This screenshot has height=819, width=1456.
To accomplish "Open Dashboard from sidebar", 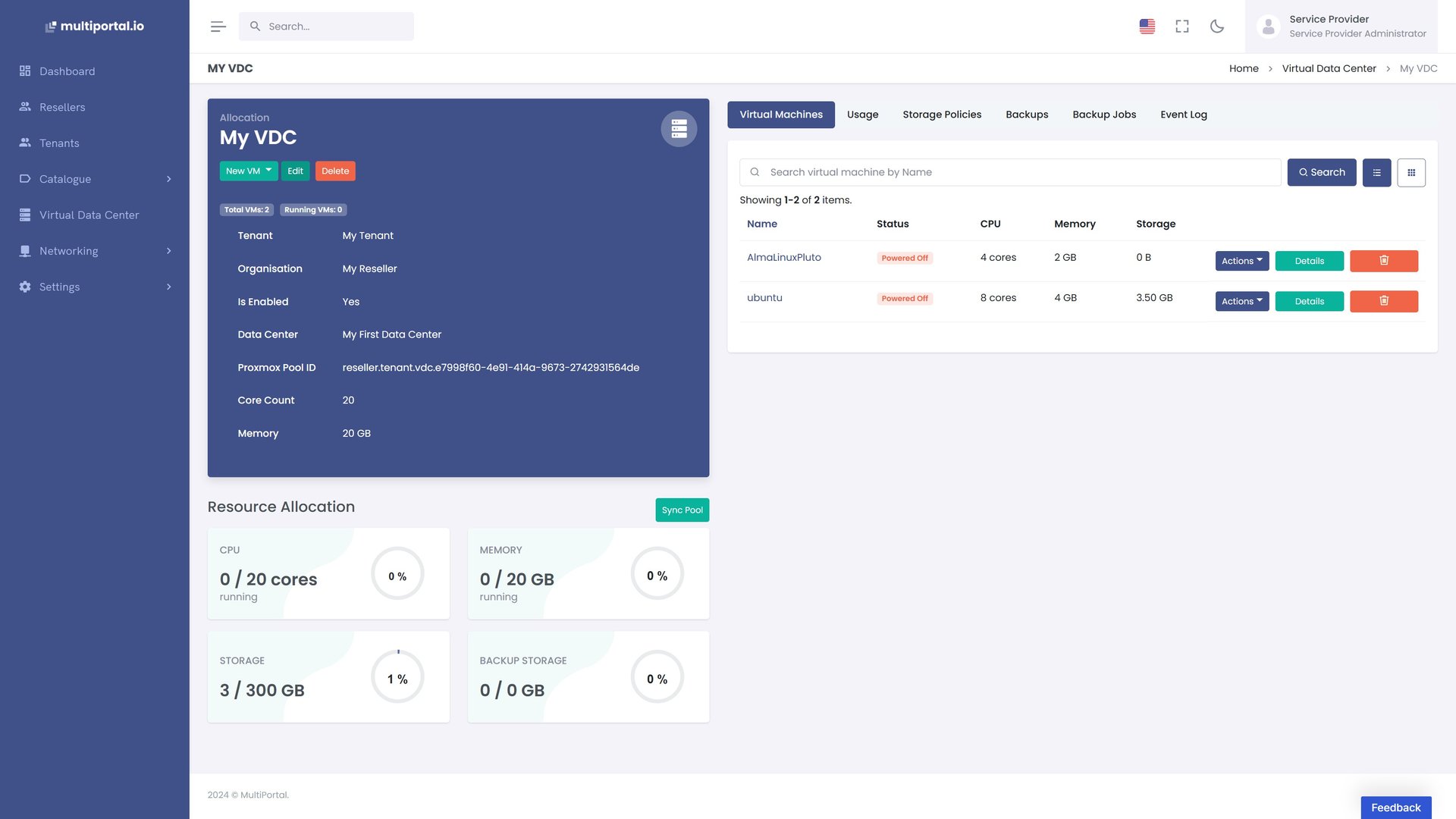I will [x=67, y=71].
